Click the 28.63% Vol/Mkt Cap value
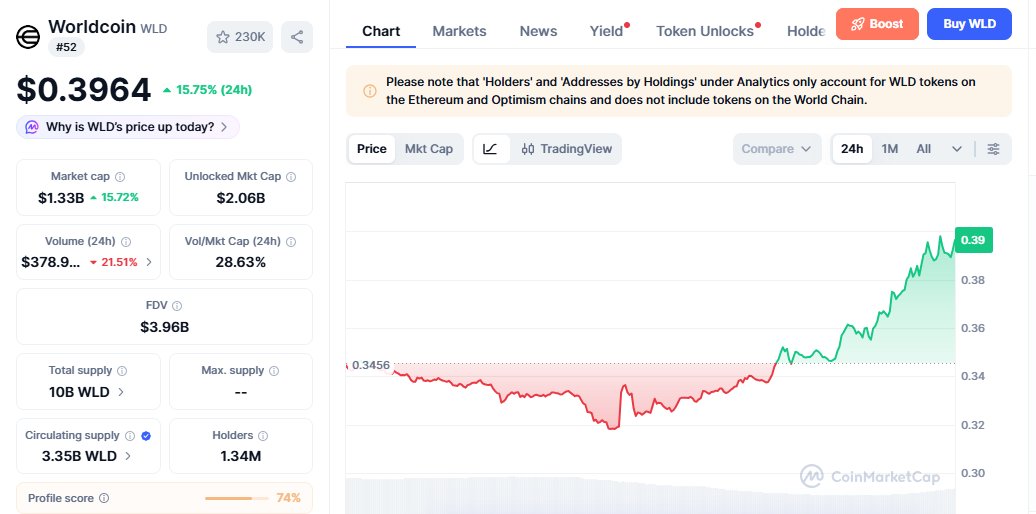1036x514 pixels. (x=240, y=262)
